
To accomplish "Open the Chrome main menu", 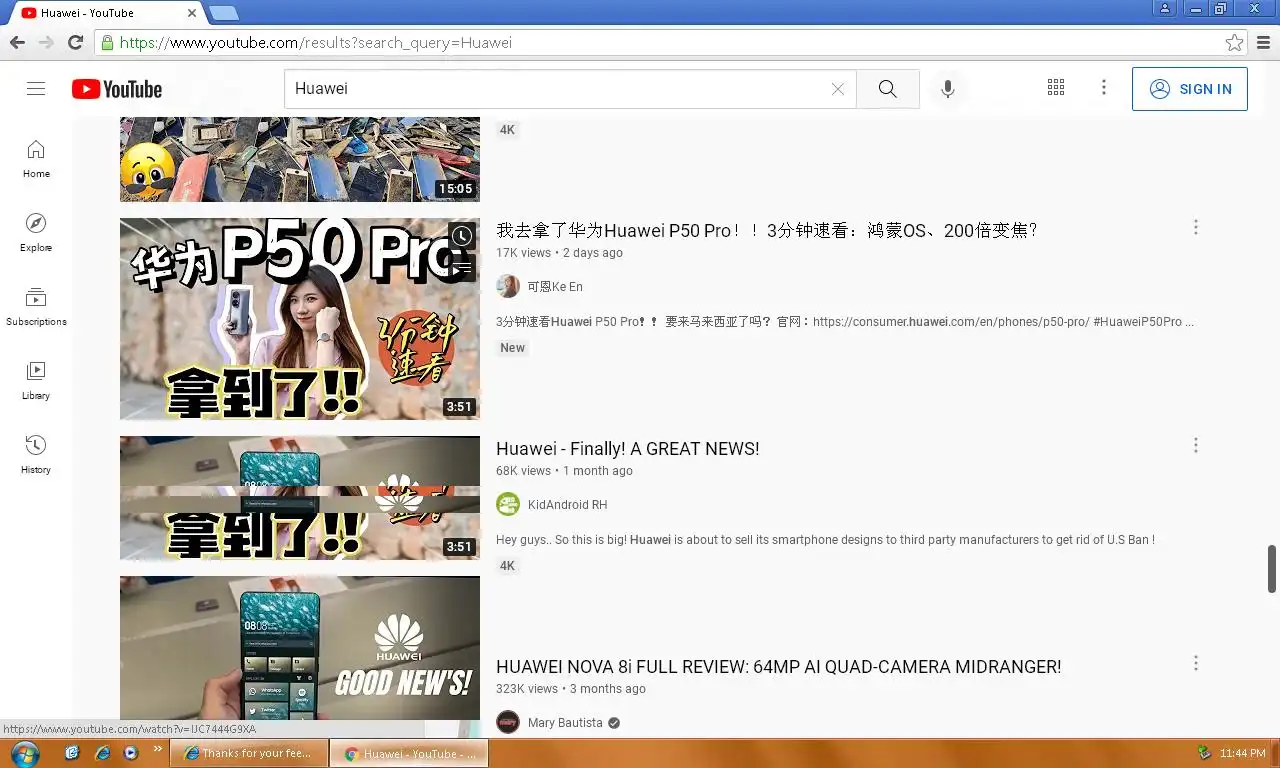I will point(1263,43).
